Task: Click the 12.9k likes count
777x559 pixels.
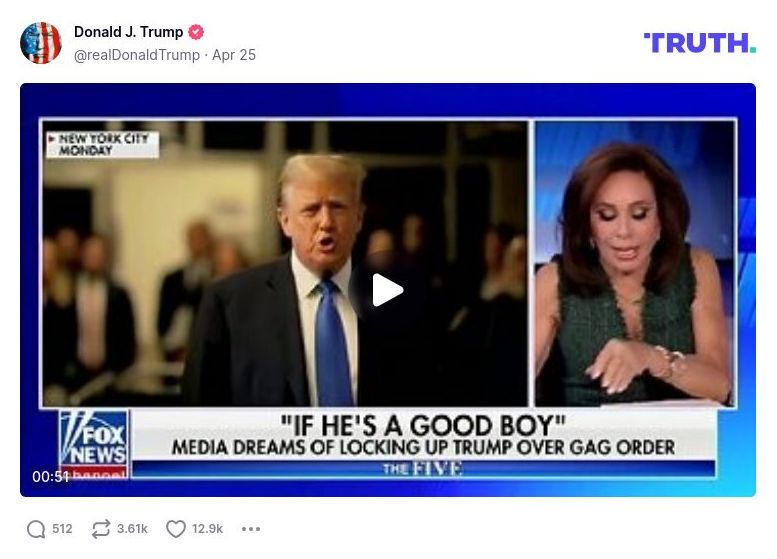Action: click(x=208, y=529)
